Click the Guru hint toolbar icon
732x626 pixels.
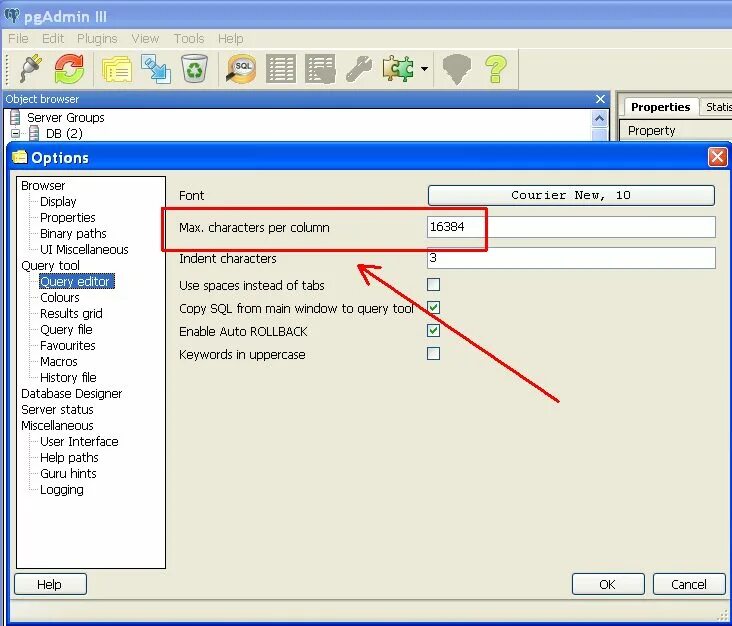click(x=456, y=69)
